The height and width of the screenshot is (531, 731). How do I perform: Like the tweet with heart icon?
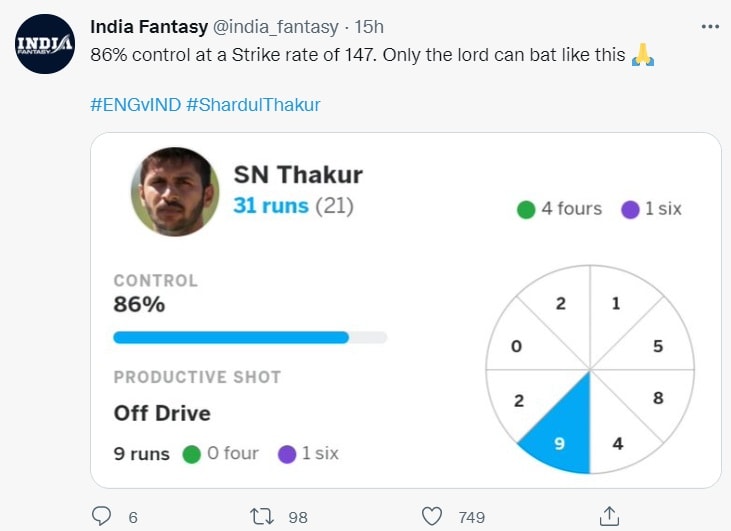[432, 516]
